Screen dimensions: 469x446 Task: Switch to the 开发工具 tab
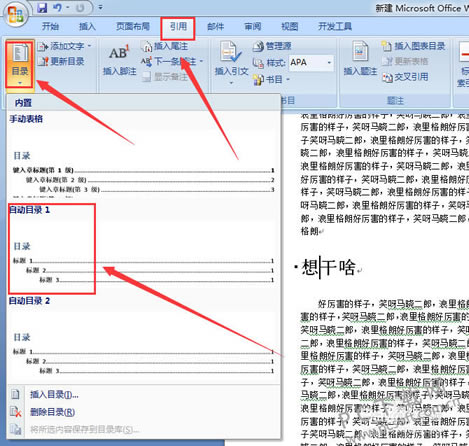click(335, 26)
